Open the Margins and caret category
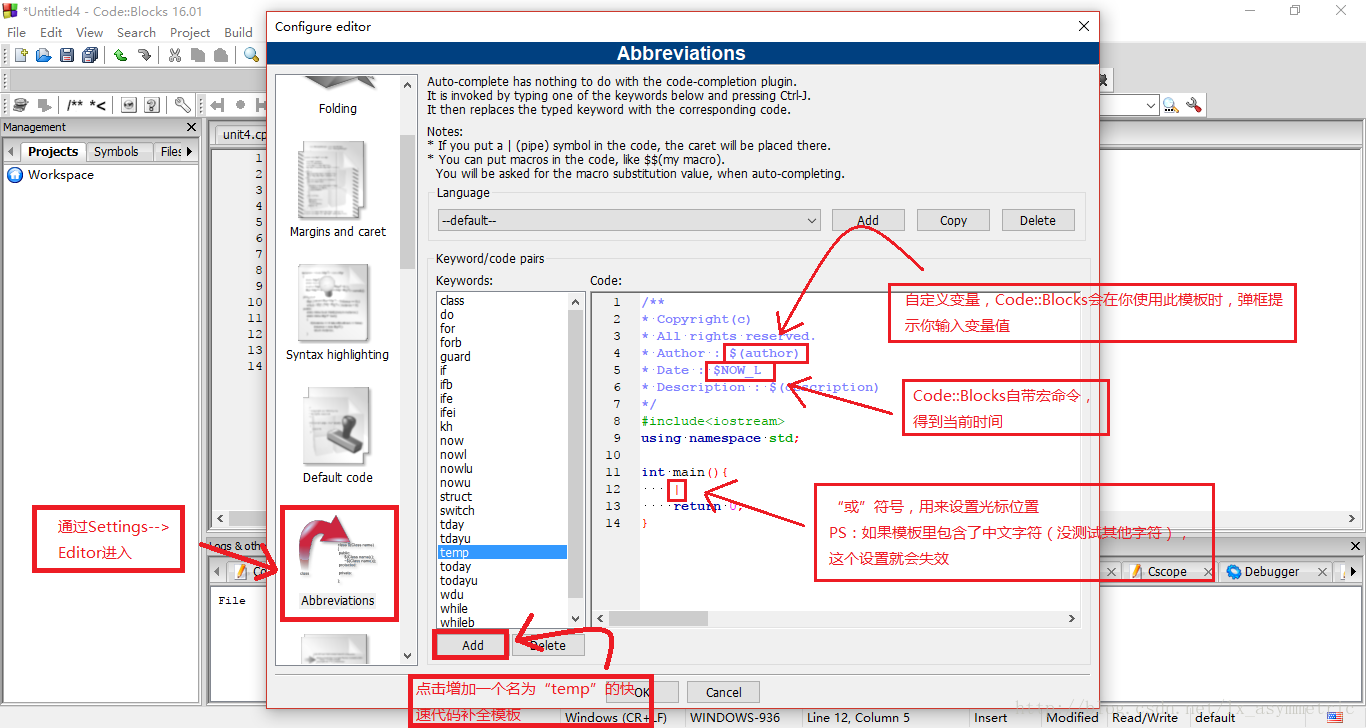Image resolution: width=1366 pixels, height=728 pixels. click(x=337, y=190)
